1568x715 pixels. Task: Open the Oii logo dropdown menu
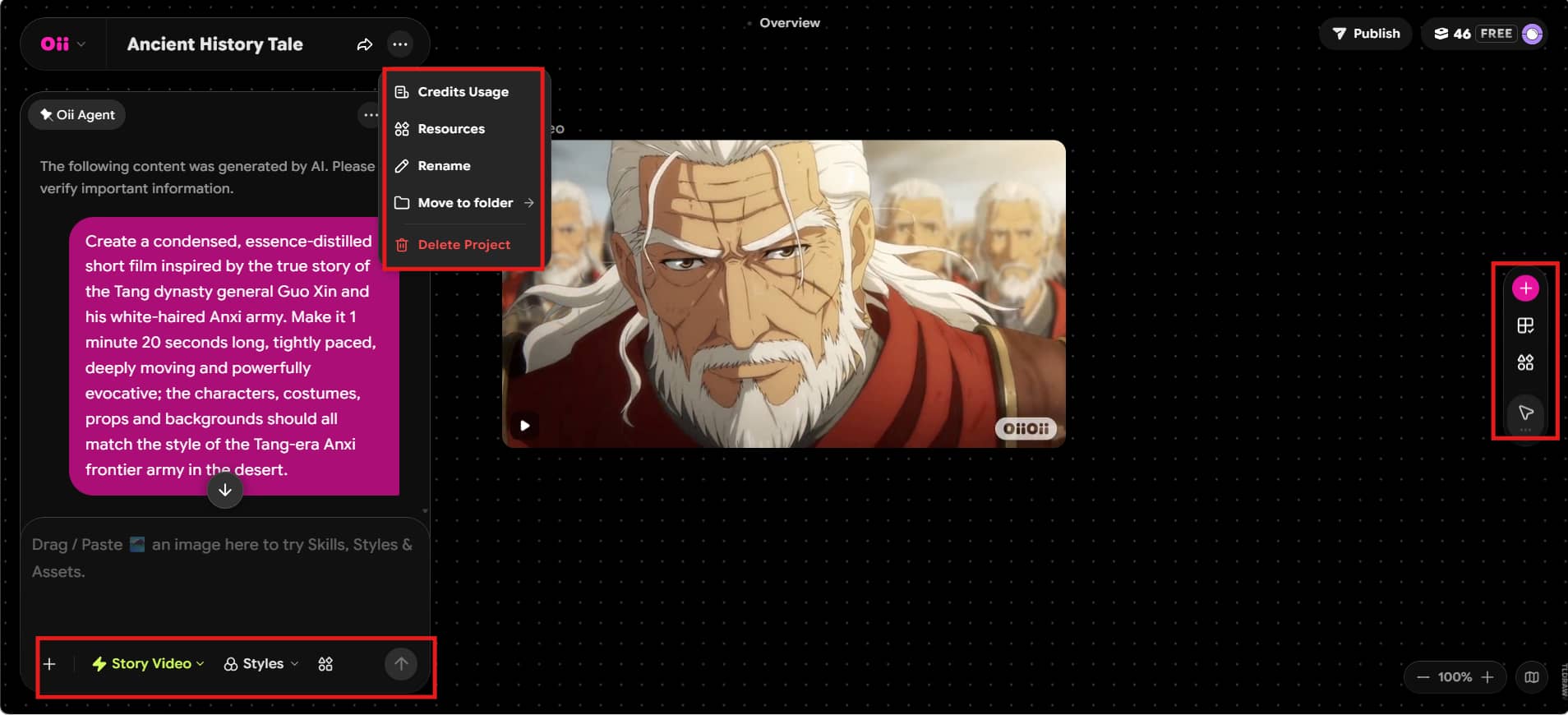coord(63,44)
